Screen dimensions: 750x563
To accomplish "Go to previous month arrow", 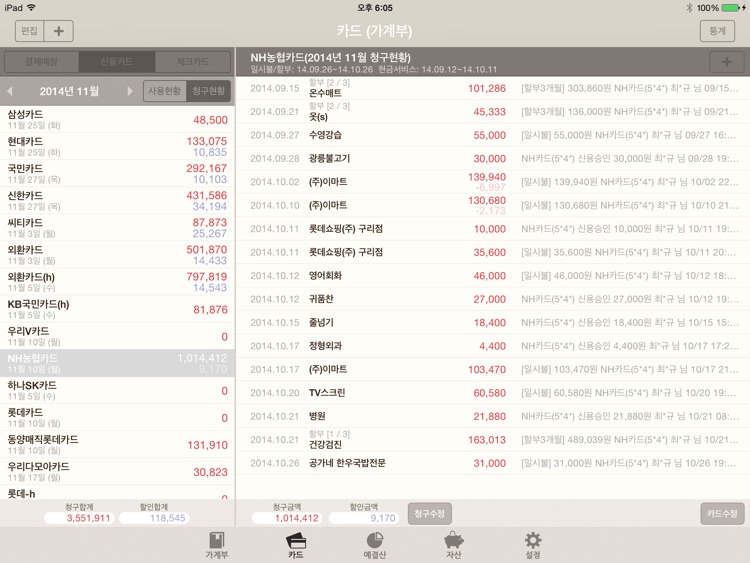I will pos(10,91).
